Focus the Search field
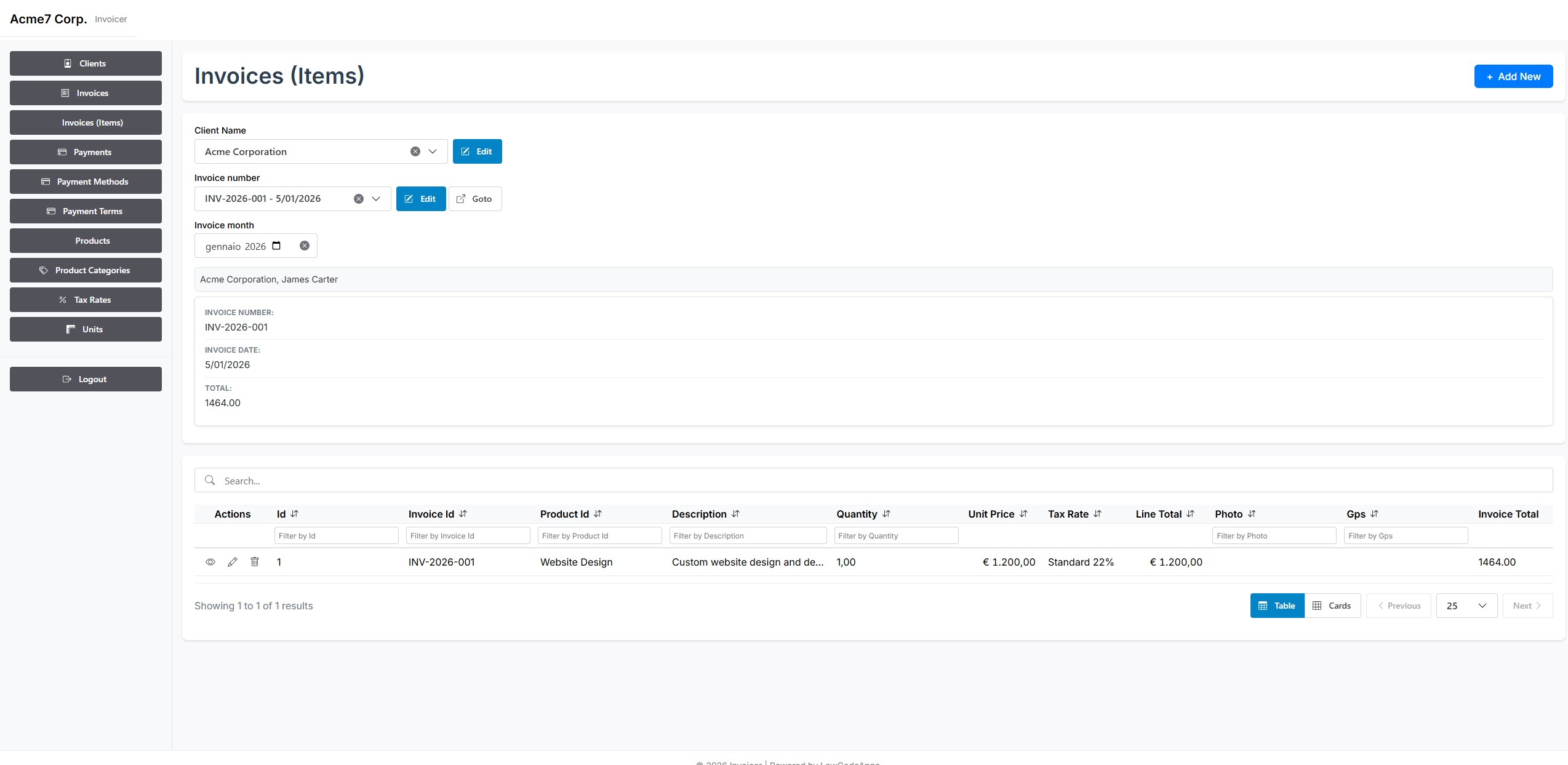The image size is (1568, 765). click(873, 480)
